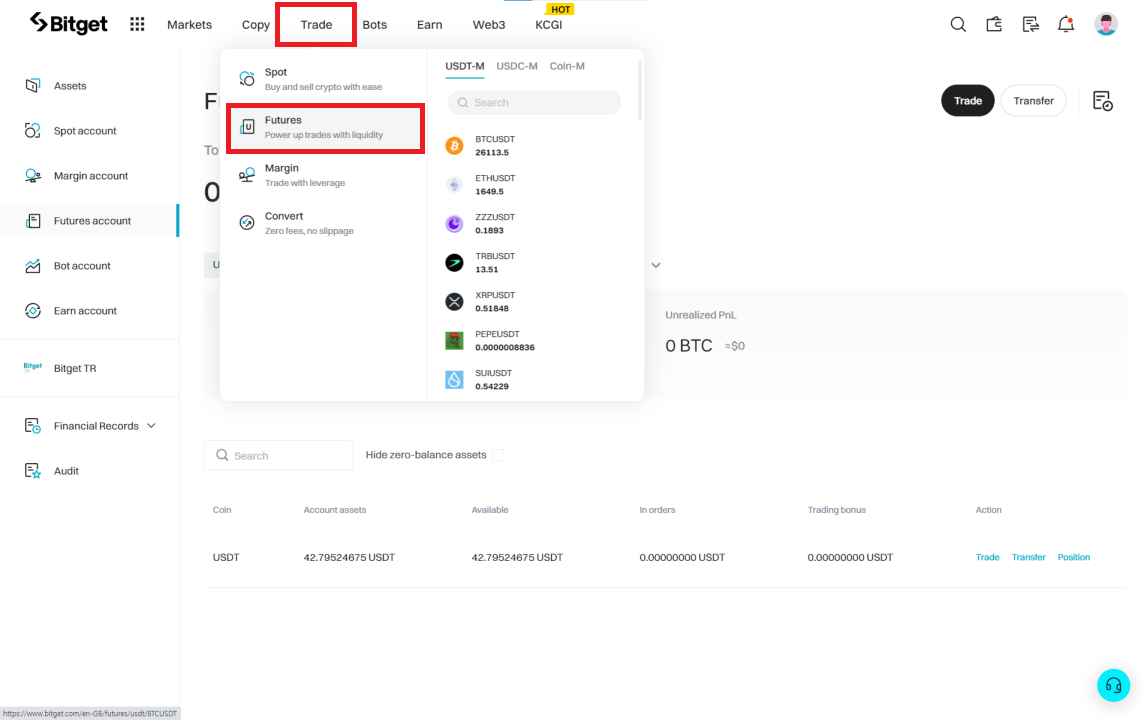Select the ZZZUSDT coin icon
Image resolution: width=1144 pixels, height=720 pixels.
(454, 224)
